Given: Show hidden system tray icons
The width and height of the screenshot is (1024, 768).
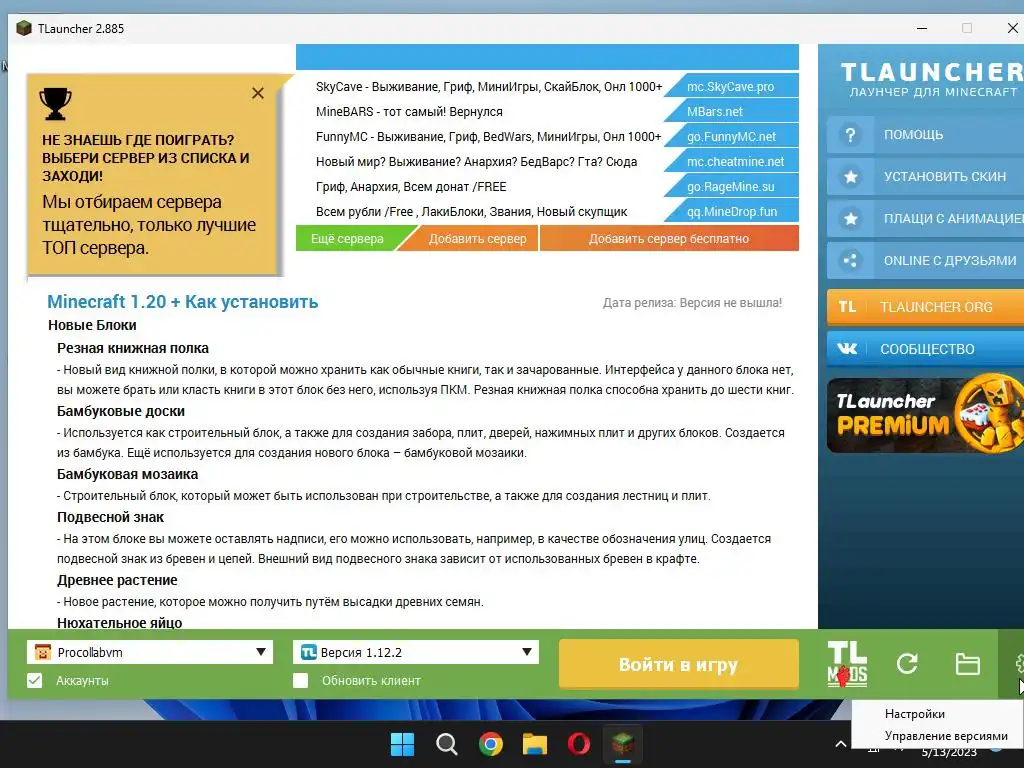Looking at the screenshot, I should coord(840,744).
